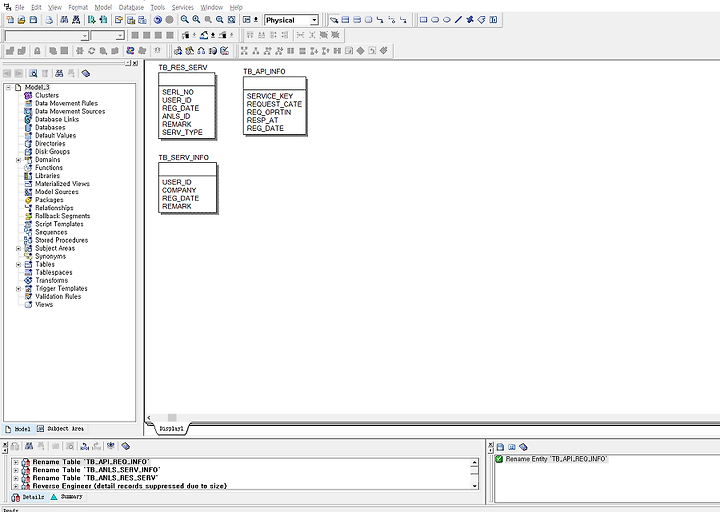This screenshot has height=512, width=720.
Task: Save the model with the floppy icon
Action: (33, 20)
